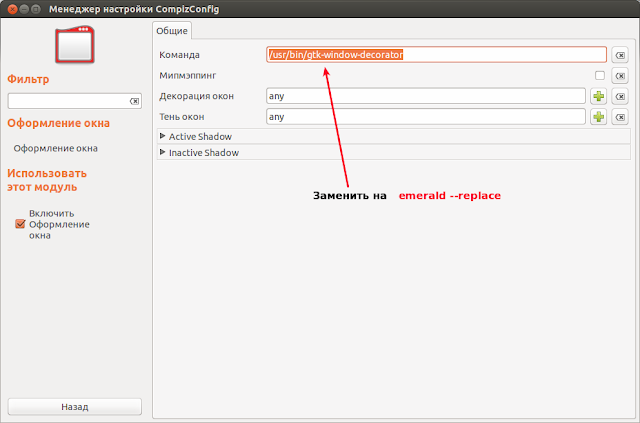Image resolution: width=640 pixels, height=423 pixels.
Task: Add a window match for Тень окон
Action: coord(598,117)
